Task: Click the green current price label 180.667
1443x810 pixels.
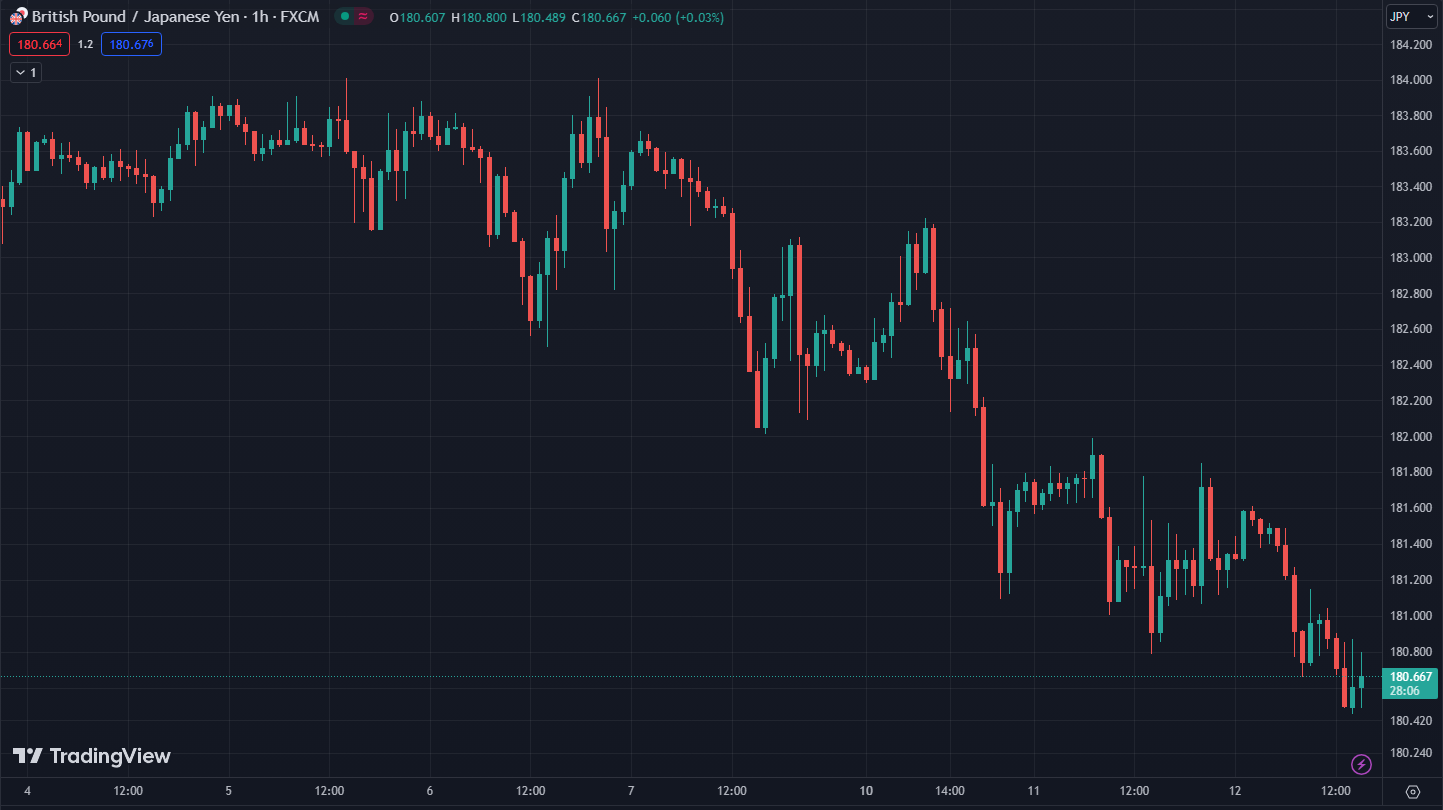Action: click(x=1410, y=677)
